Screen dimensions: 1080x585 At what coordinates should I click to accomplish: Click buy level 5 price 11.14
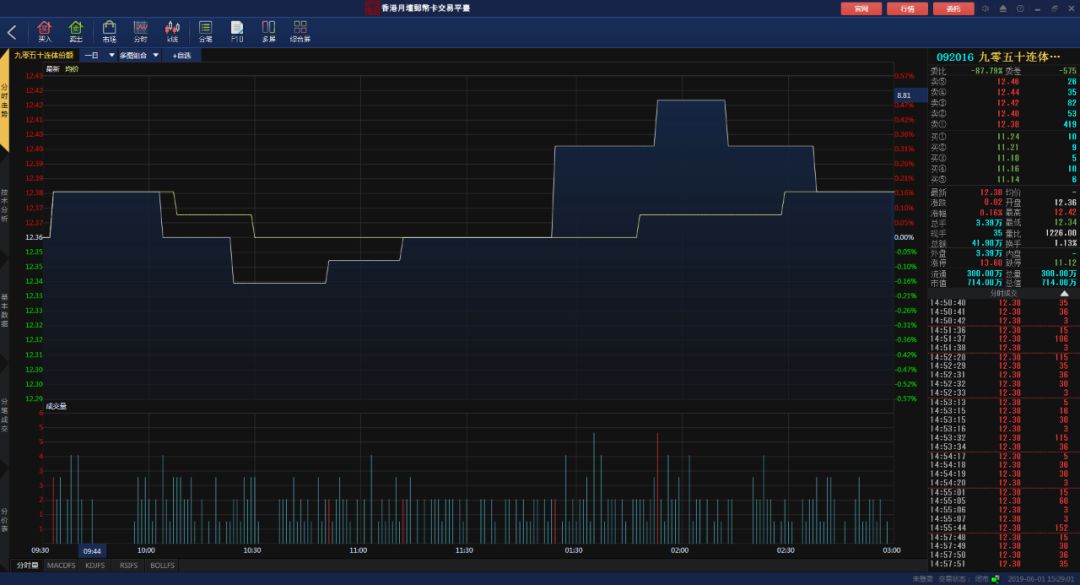coord(1008,179)
